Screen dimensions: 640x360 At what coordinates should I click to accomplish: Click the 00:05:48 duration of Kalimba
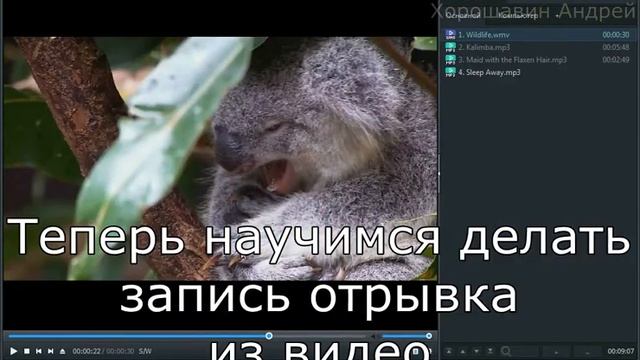(616, 47)
